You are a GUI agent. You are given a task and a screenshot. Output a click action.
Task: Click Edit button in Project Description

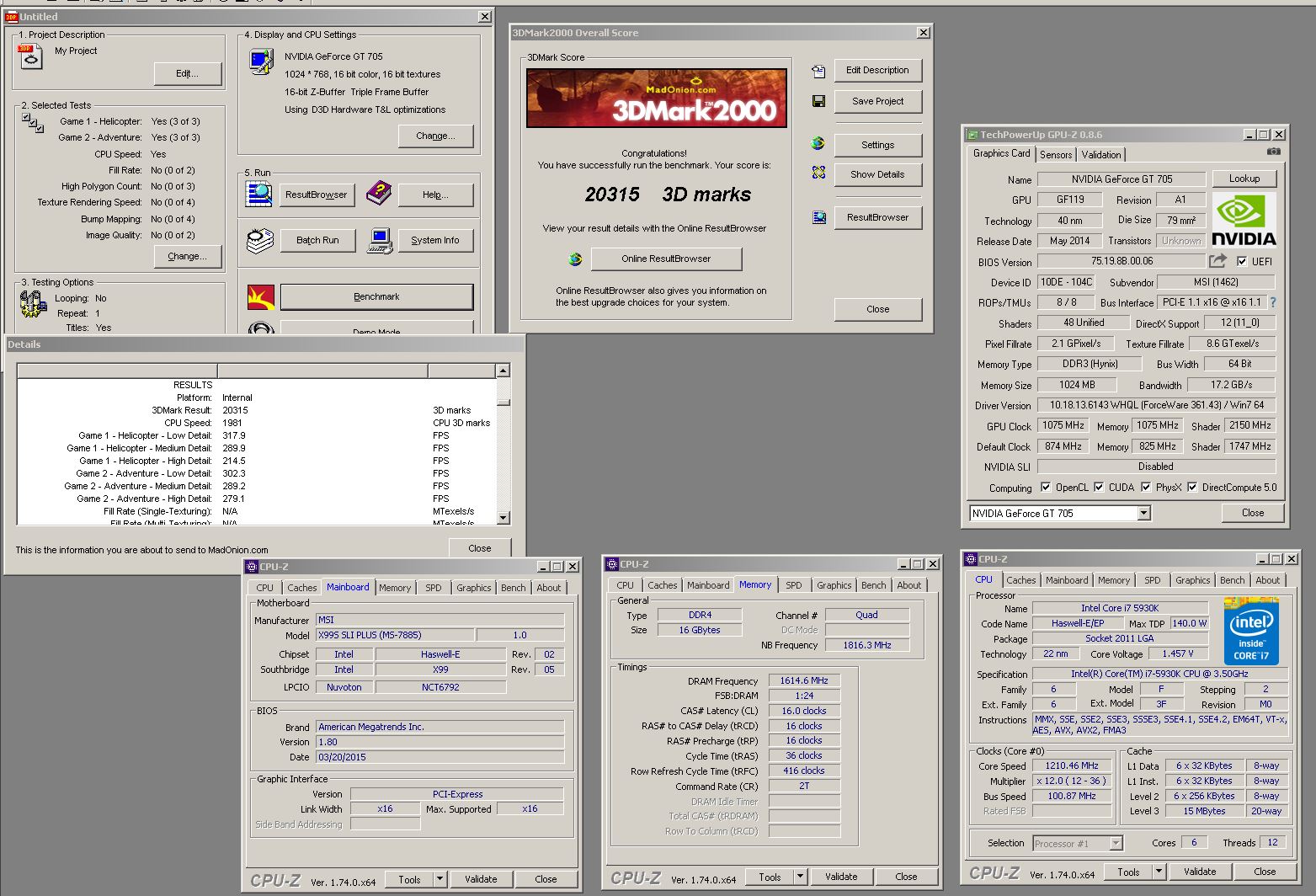coord(188,74)
